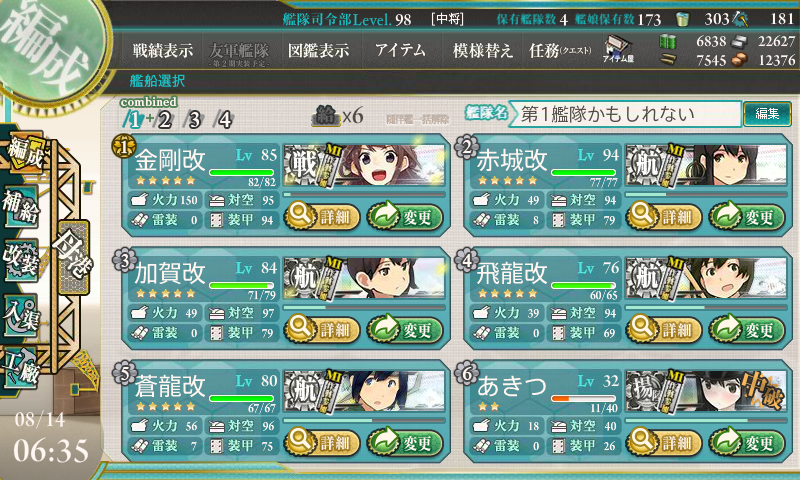Viewport: 800px width, 480px height.
Task: Open the 改装 remodel side menu icon
Action: click(x=21, y=260)
